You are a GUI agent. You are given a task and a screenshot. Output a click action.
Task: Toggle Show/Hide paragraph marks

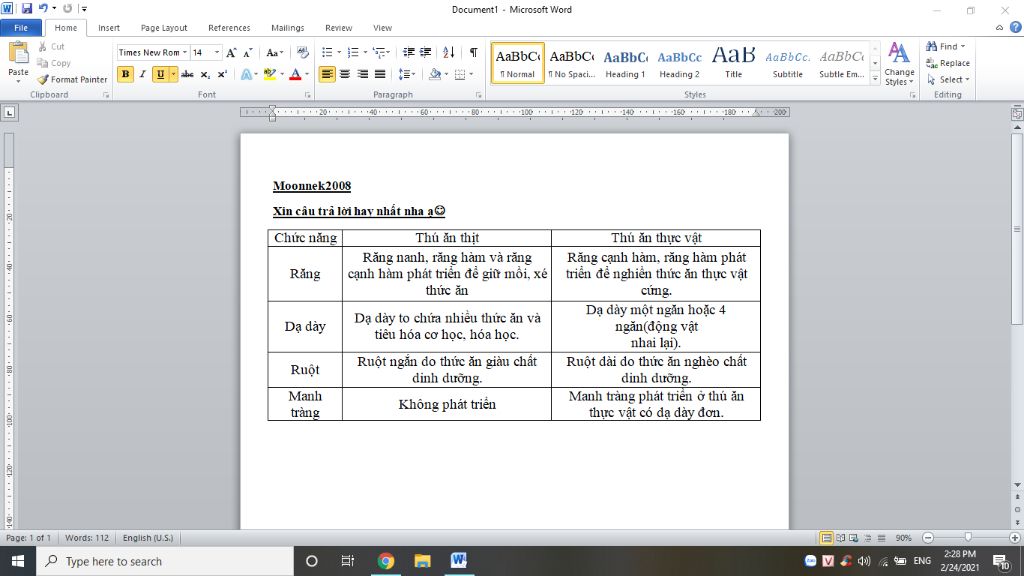click(x=473, y=52)
